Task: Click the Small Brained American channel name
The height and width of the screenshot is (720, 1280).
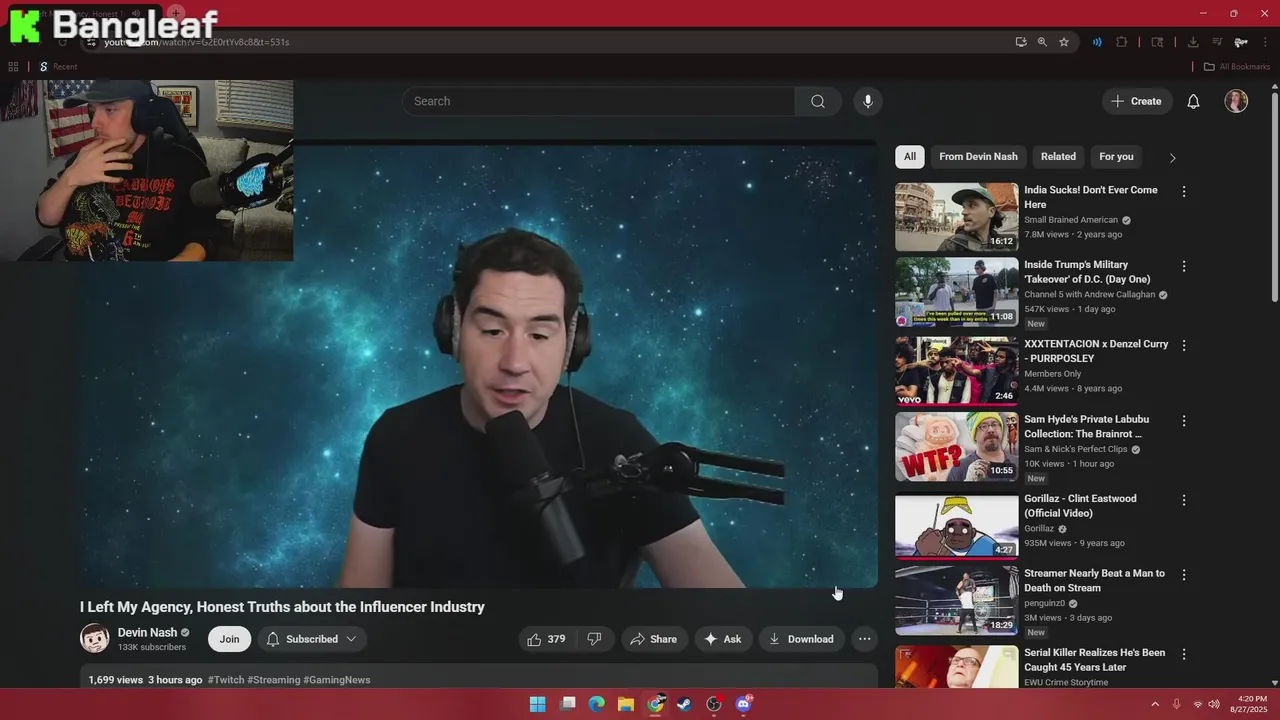Action: coord(1071,220)
